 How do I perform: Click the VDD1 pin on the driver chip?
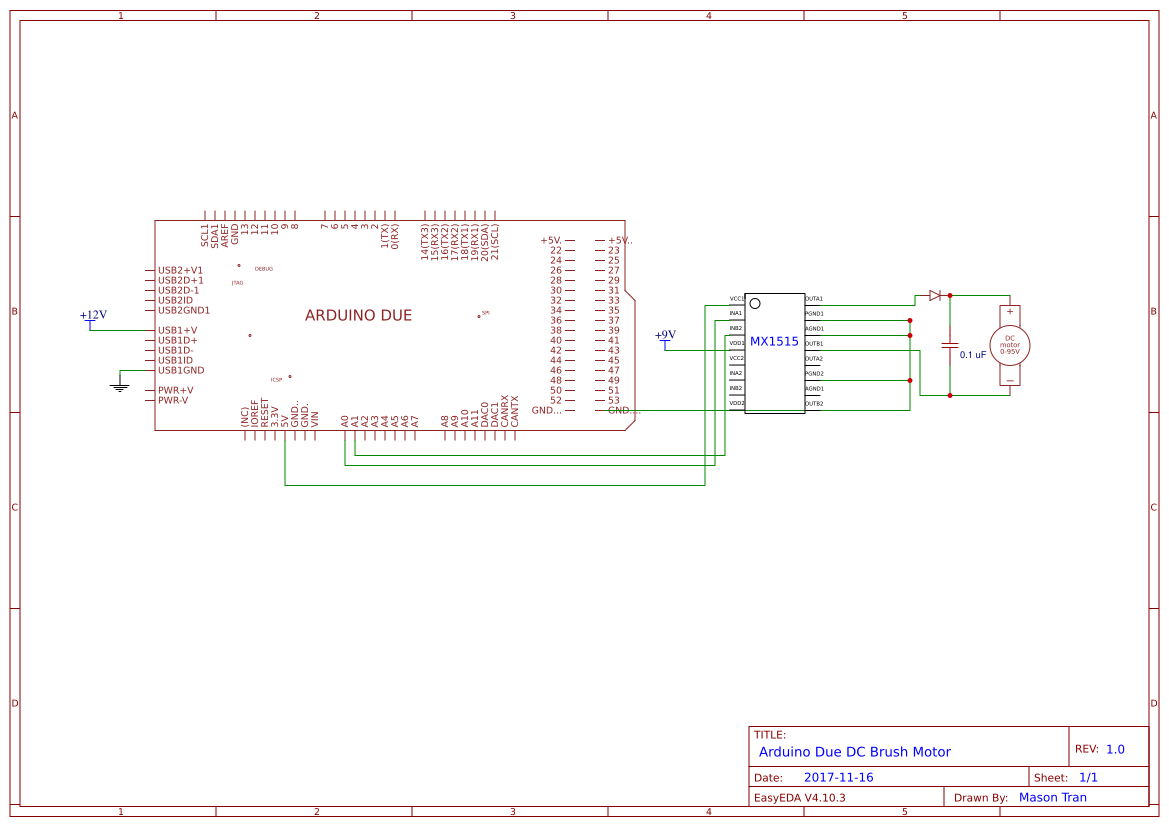[736, 342]
